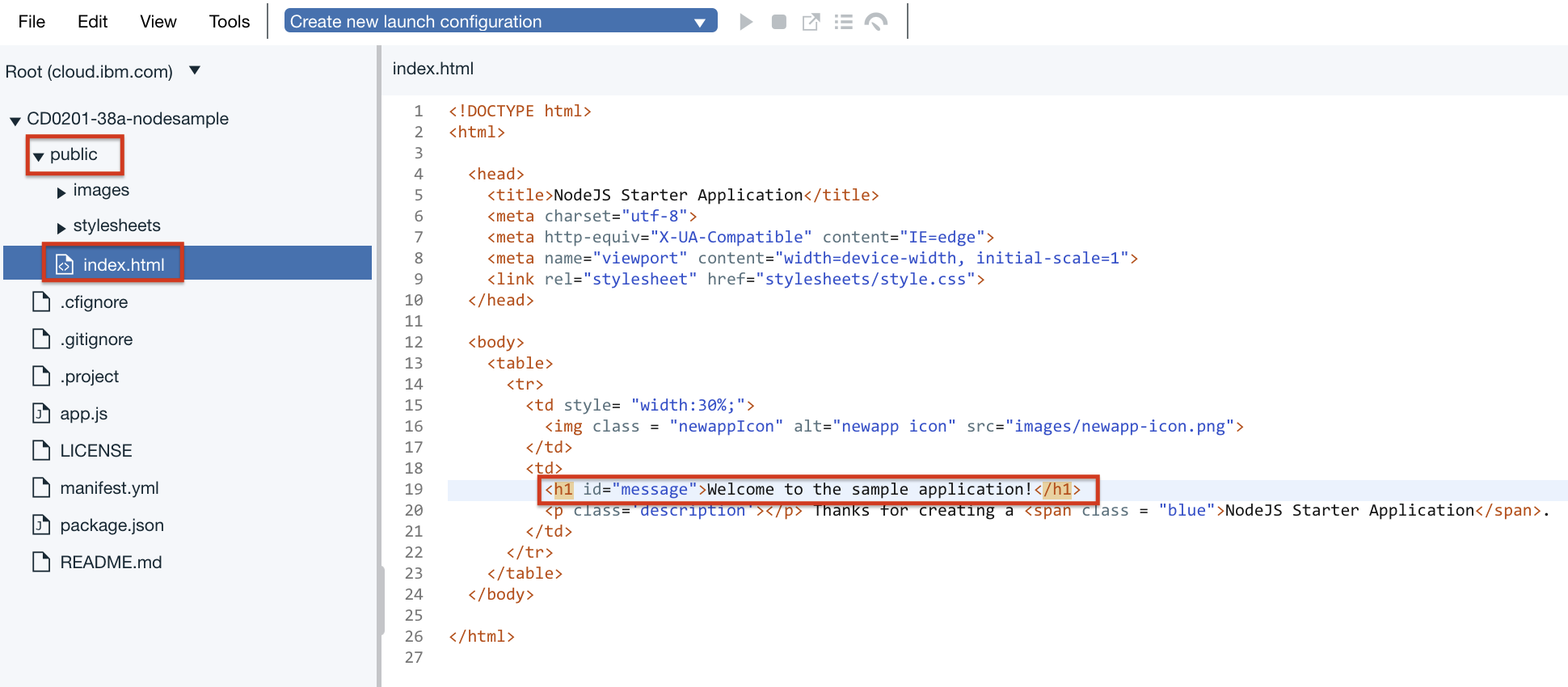Click the open application URL icon
1568x687 pixels.
[811, 22]
